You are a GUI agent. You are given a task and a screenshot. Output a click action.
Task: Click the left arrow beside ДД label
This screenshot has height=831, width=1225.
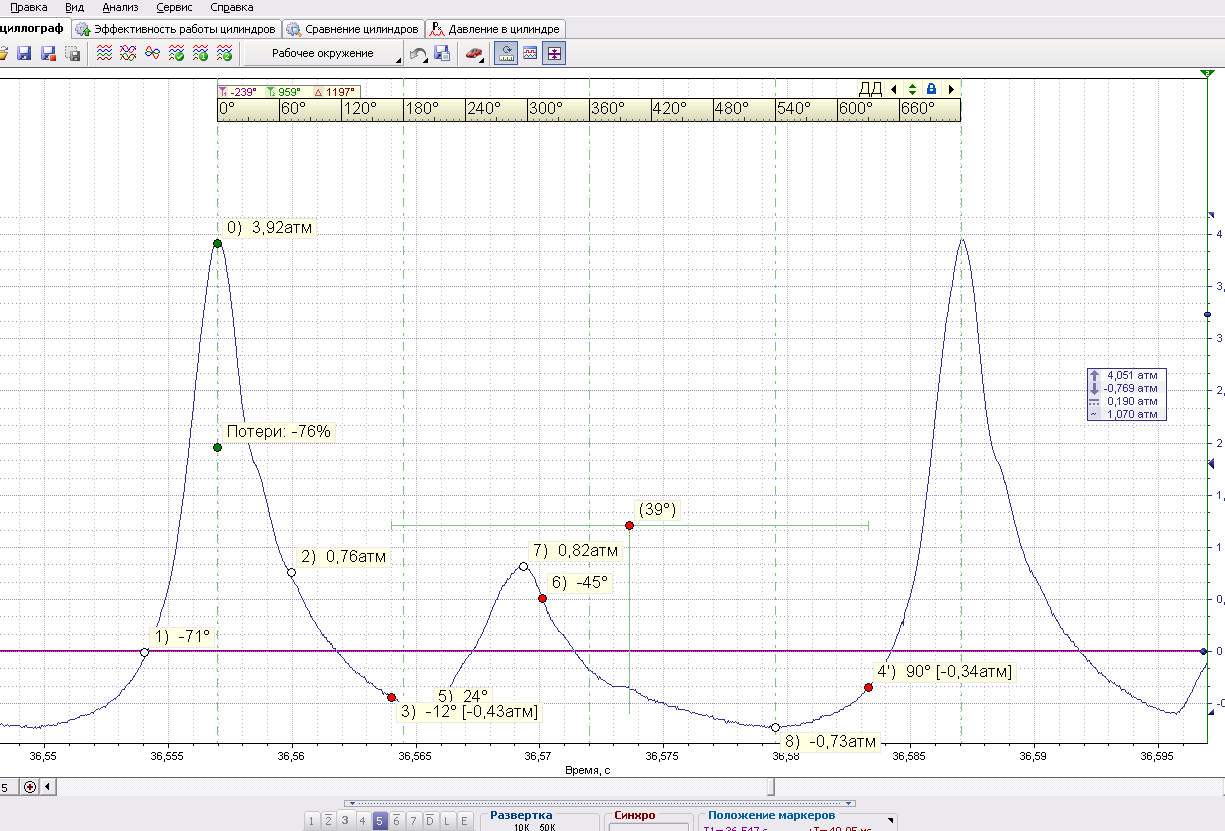click(x=893, y=89)
